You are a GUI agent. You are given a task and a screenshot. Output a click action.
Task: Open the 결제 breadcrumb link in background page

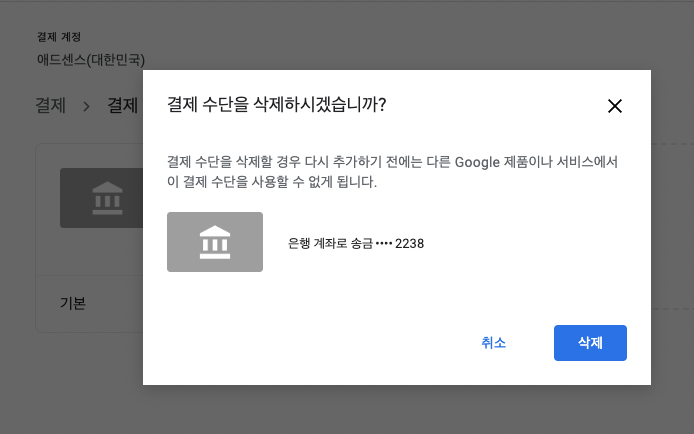[x=50, y=105]
